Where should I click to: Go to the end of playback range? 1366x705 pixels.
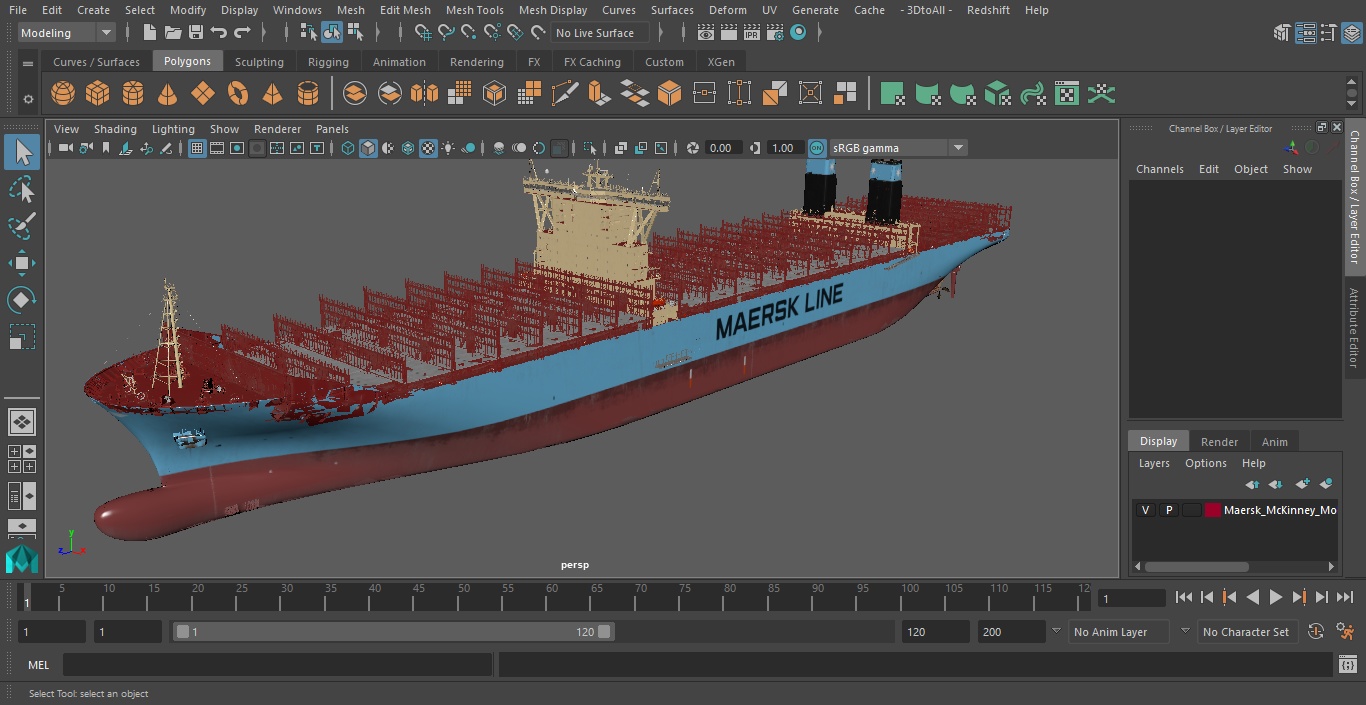pyautogui.click(x=1345, y=597)
